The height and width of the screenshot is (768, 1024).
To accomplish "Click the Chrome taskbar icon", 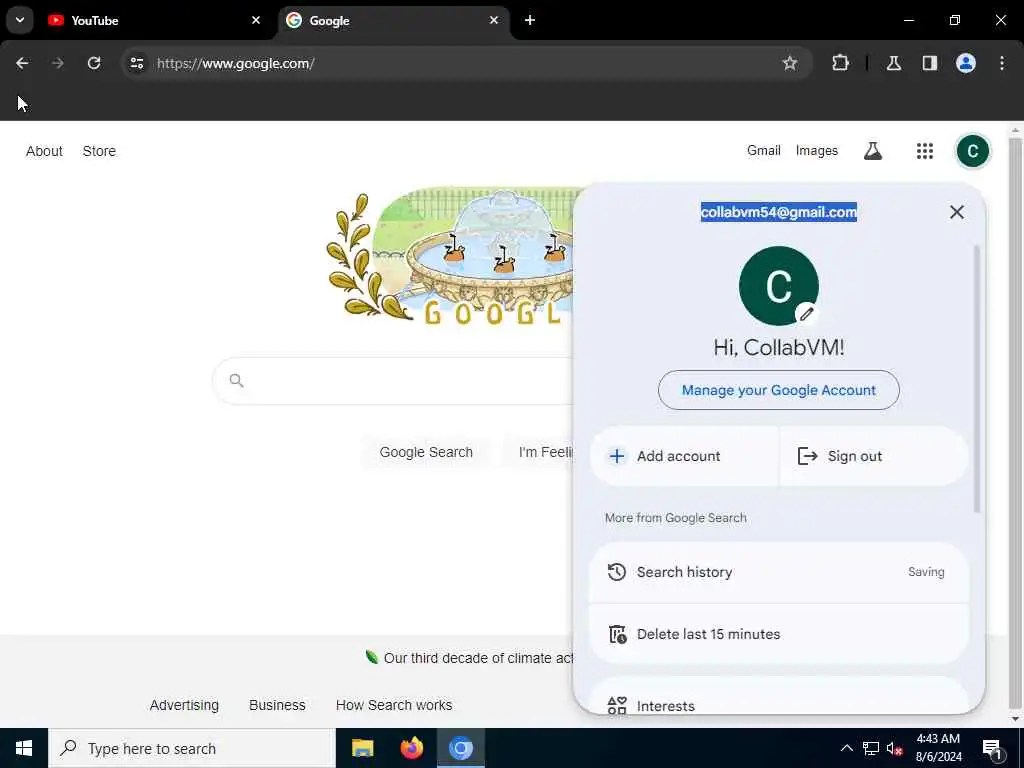I will click(x=460, y=748).
